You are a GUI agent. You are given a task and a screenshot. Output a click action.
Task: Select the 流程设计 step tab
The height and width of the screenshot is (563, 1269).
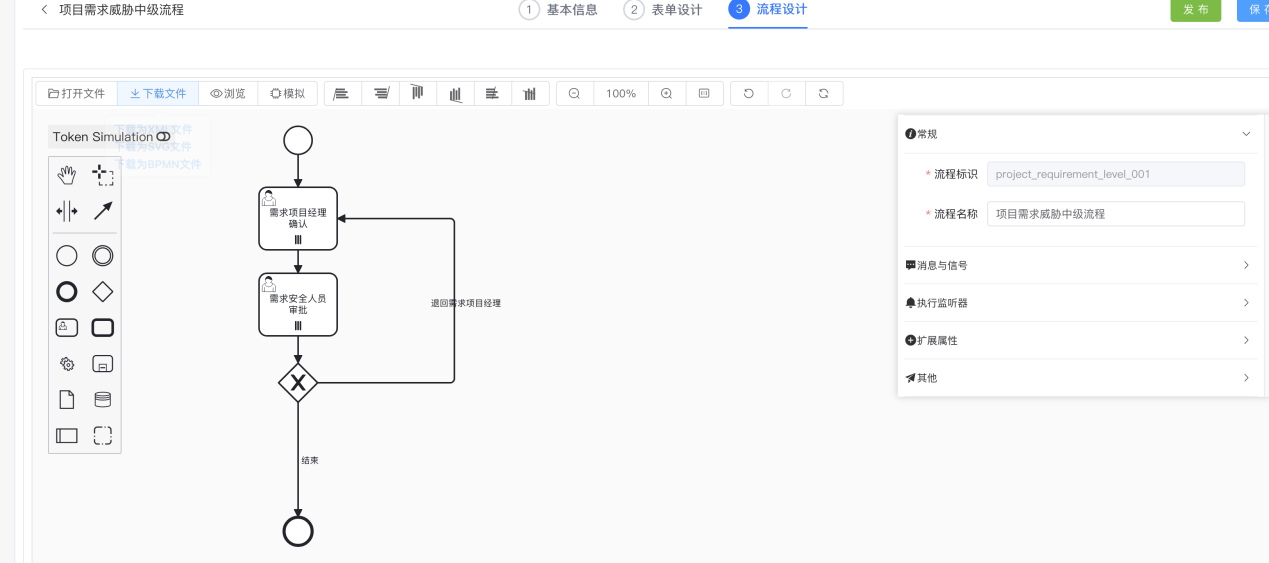pyautogui.click(x=768, y=10)
